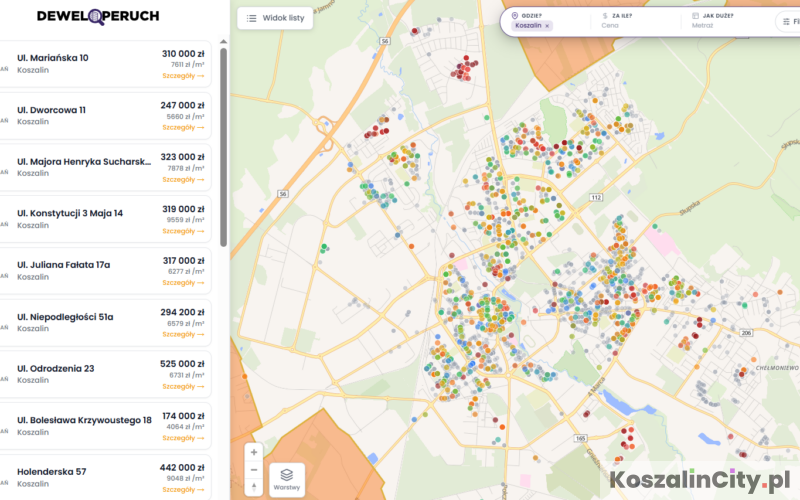This screenshot has width=800, height=500.
Task: Remove the Koszalin location chip
Action: [547, 26]
